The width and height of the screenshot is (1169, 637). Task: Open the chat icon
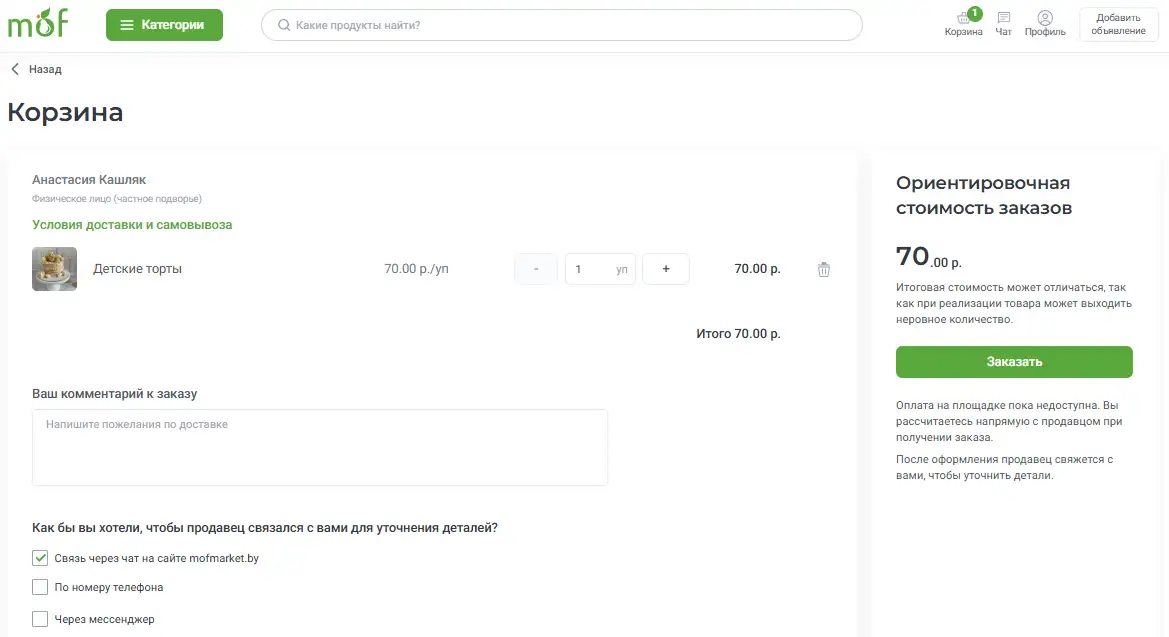[x=1004, y=18]
